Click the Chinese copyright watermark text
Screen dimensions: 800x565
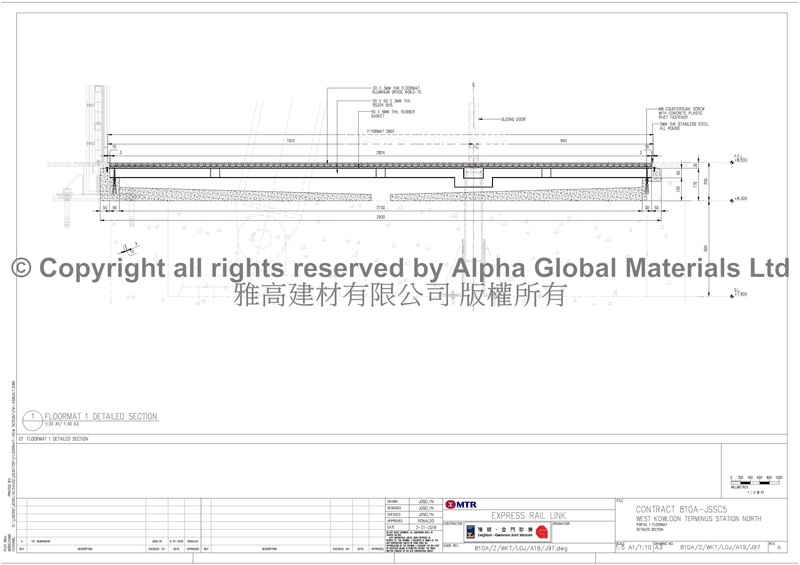click(x=400, y=294)
